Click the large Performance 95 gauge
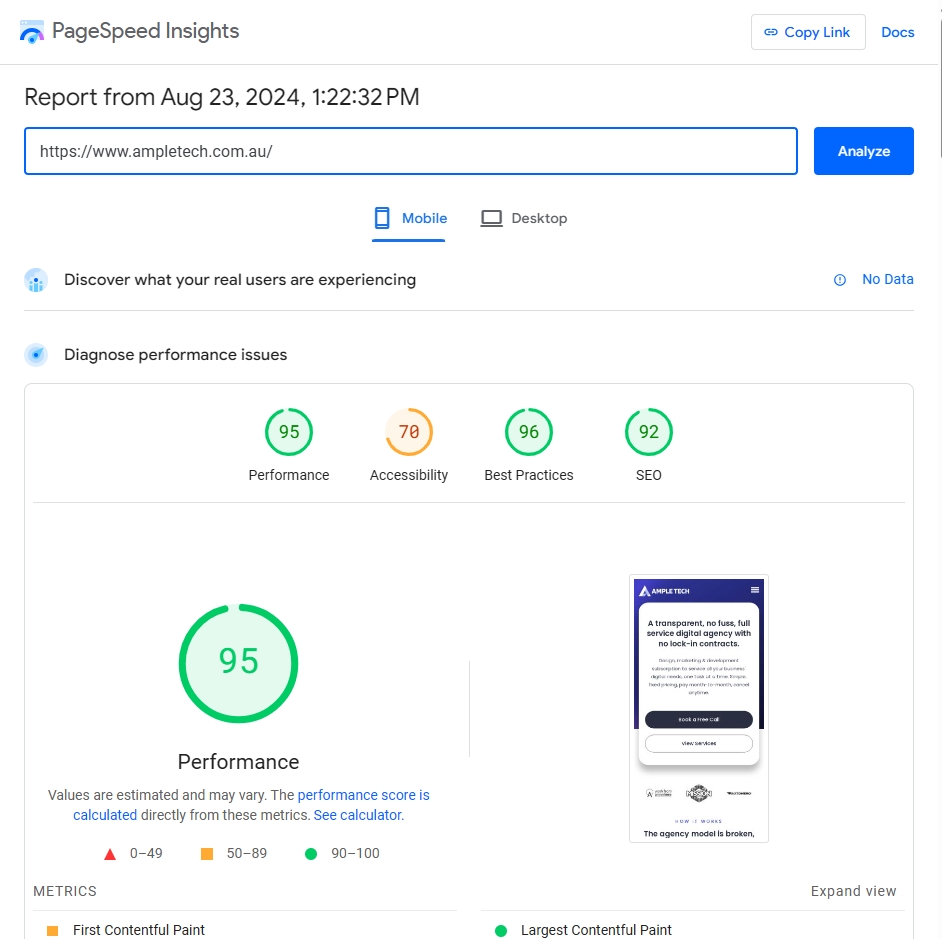 (238, 662)
